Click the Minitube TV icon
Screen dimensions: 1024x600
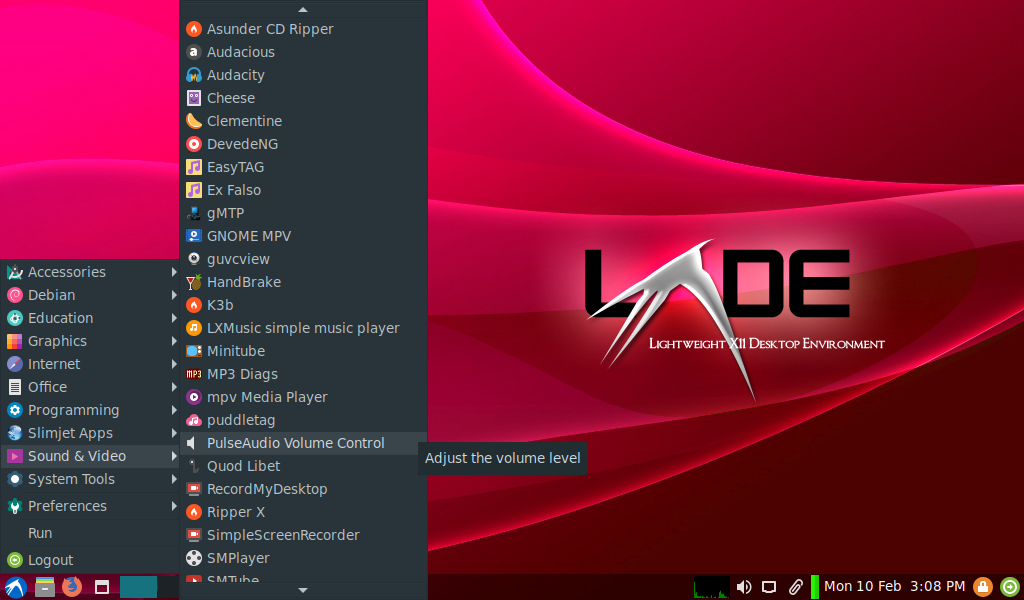pos(194,351)
